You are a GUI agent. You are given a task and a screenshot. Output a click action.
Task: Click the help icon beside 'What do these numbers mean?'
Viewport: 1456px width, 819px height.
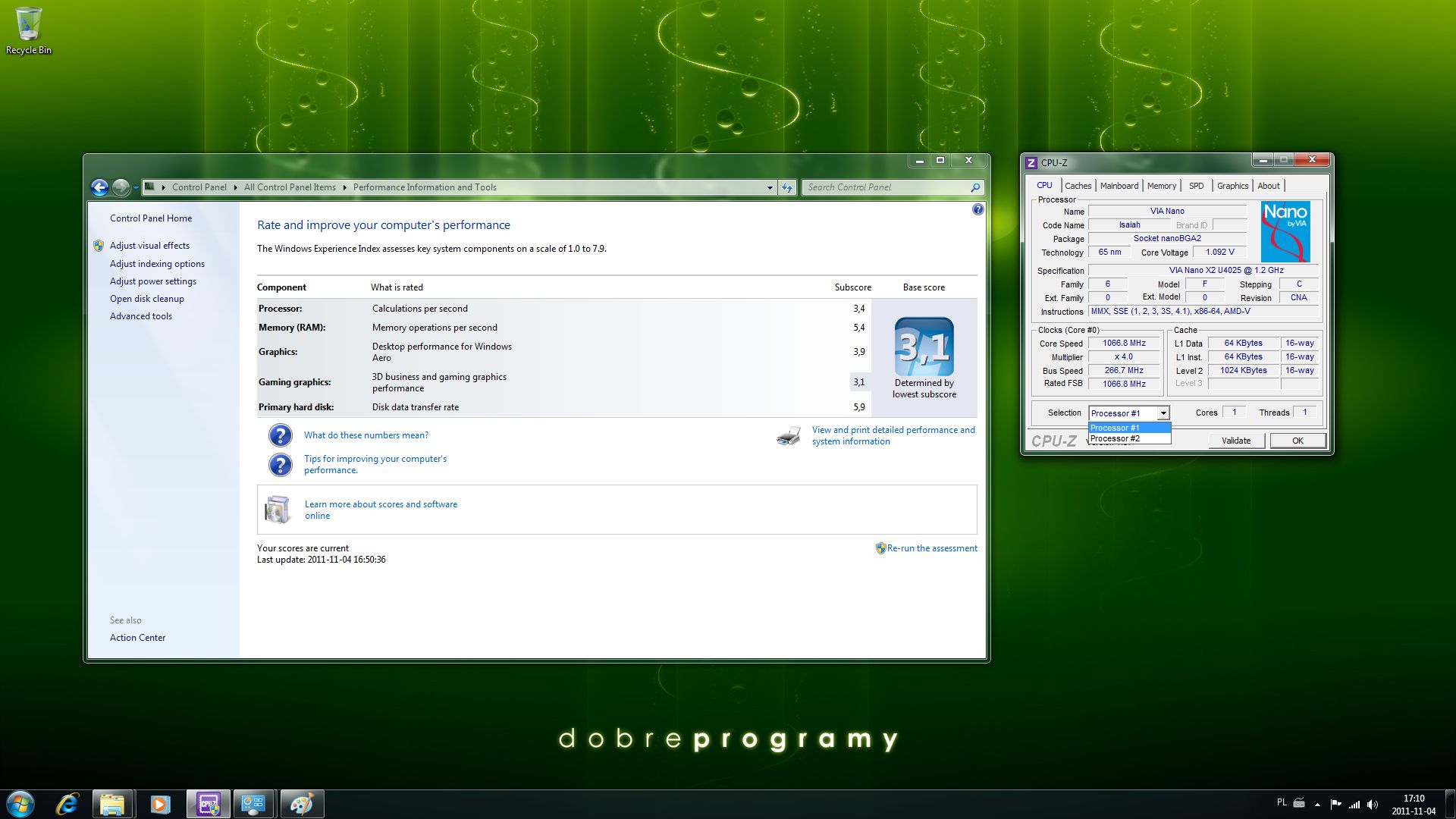coord(281,435)
